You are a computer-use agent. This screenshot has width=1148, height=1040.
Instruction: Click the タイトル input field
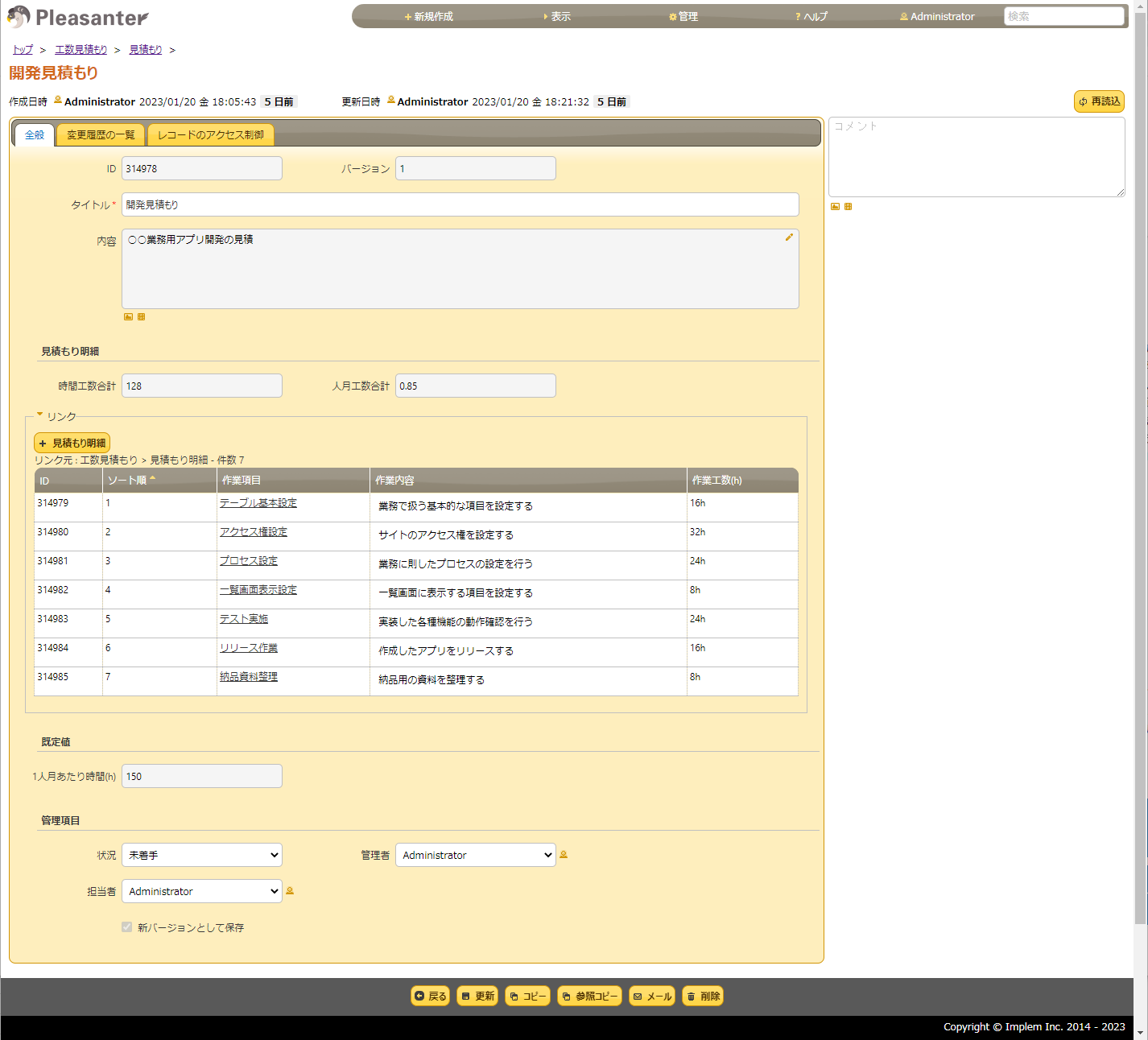pyautogui.click(x=460, y=204)
